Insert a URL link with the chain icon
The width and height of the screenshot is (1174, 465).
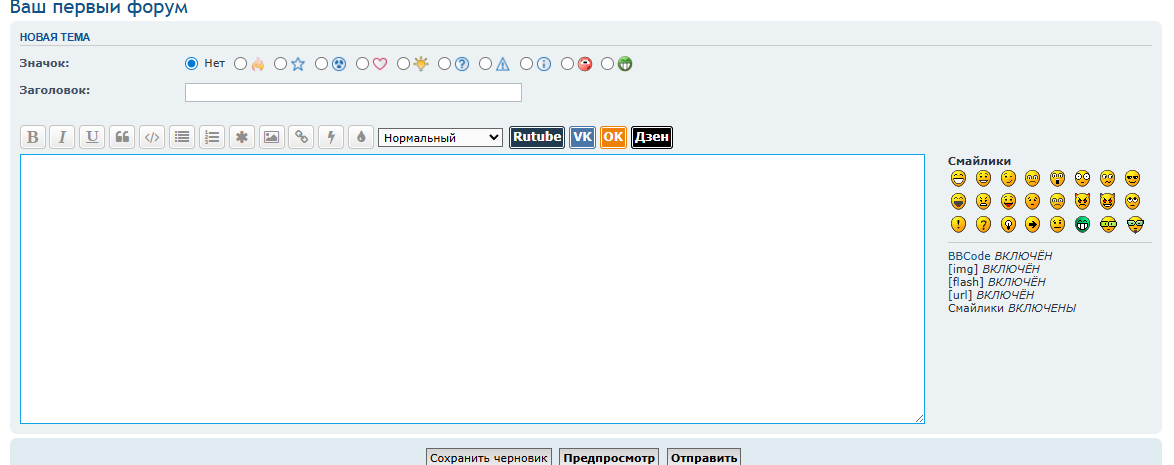(301, 137)
